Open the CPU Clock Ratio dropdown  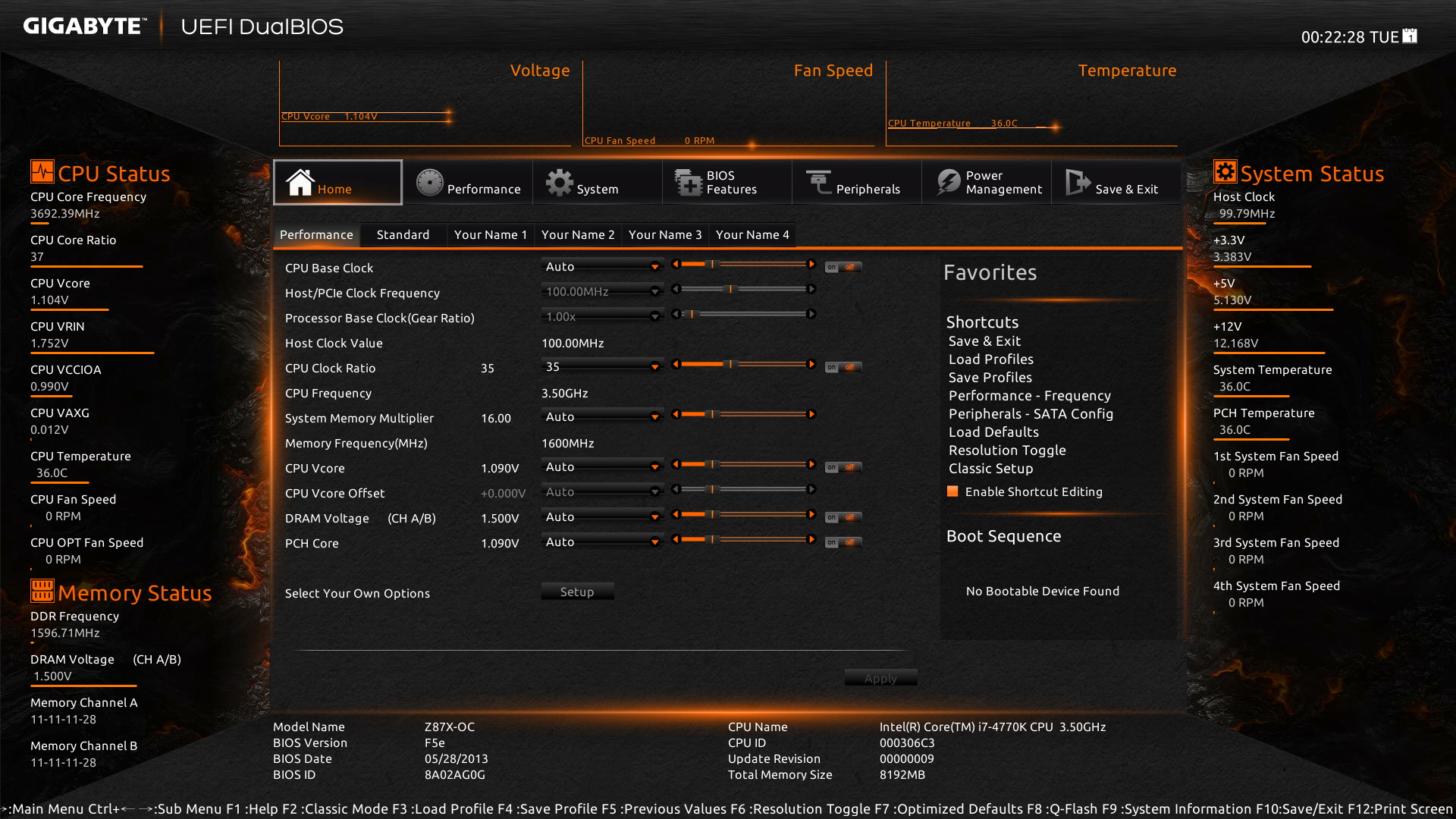click(602, 366)
